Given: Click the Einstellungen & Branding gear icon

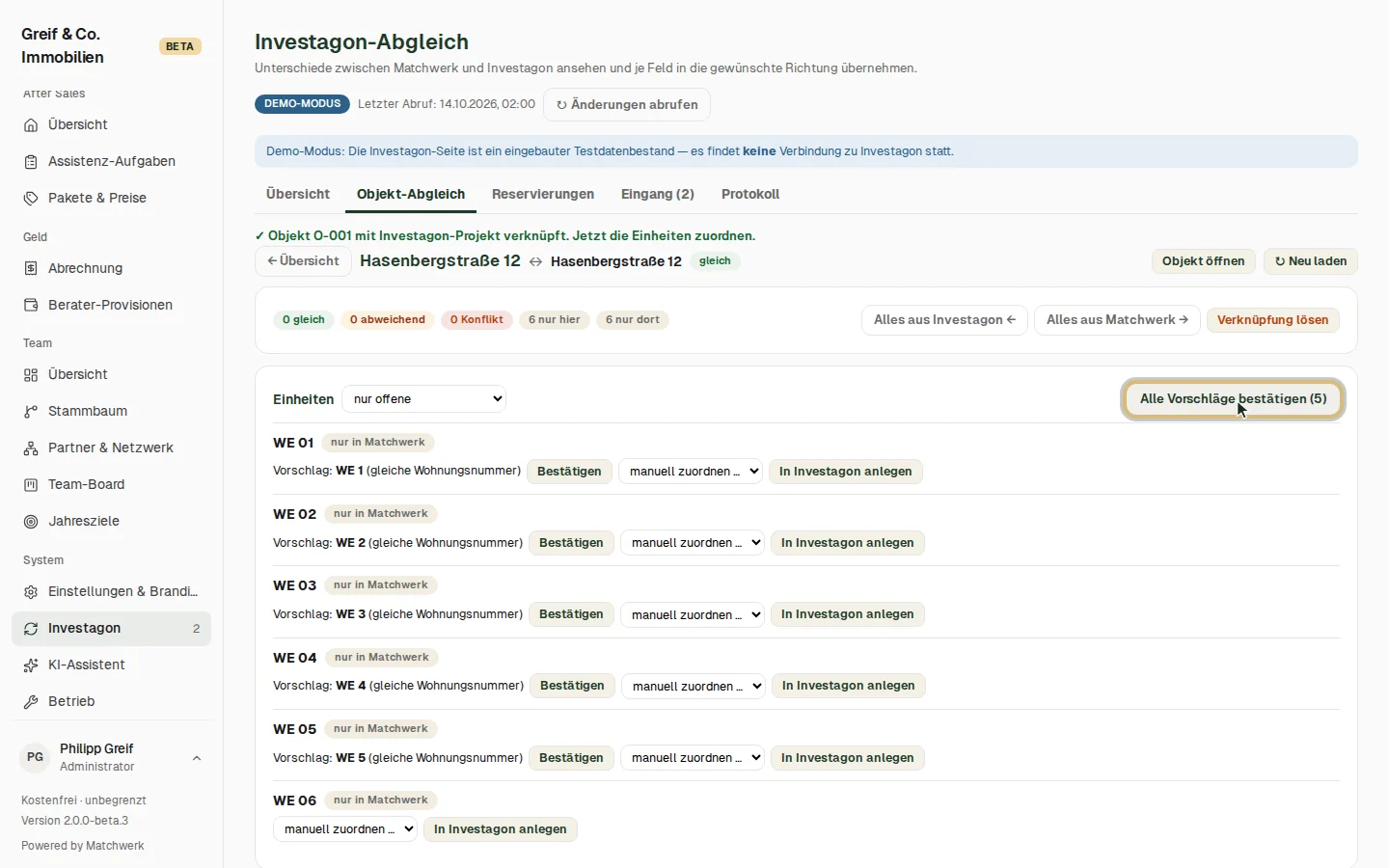Looking at the screenshot, I should 31,591.
